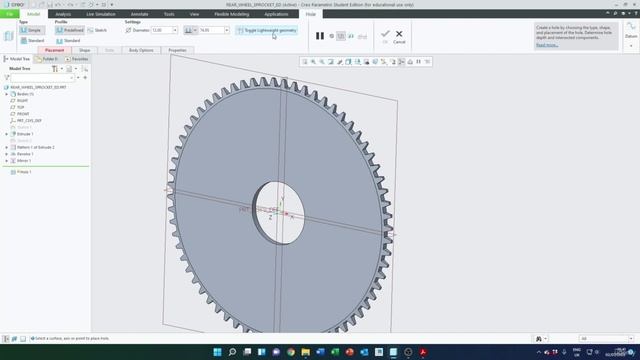Toggle the Spin Center icon

point(401,62)
